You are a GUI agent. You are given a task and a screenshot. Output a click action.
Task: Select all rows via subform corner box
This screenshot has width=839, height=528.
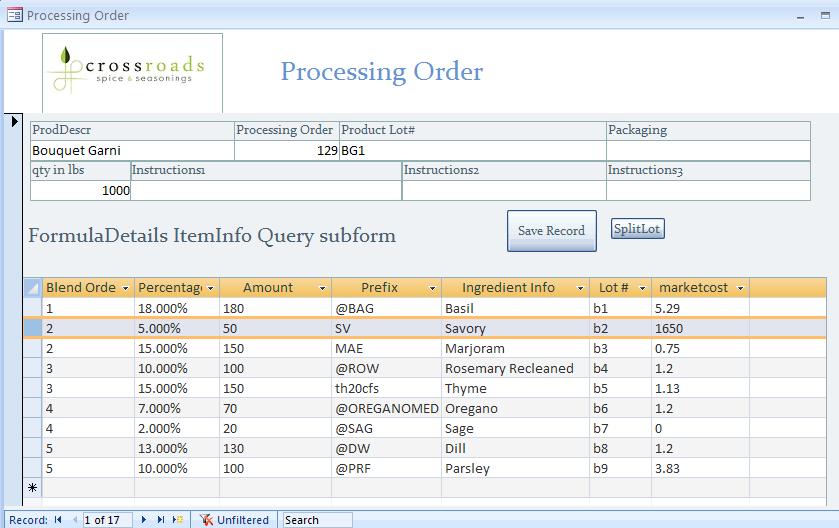(32, 288)
